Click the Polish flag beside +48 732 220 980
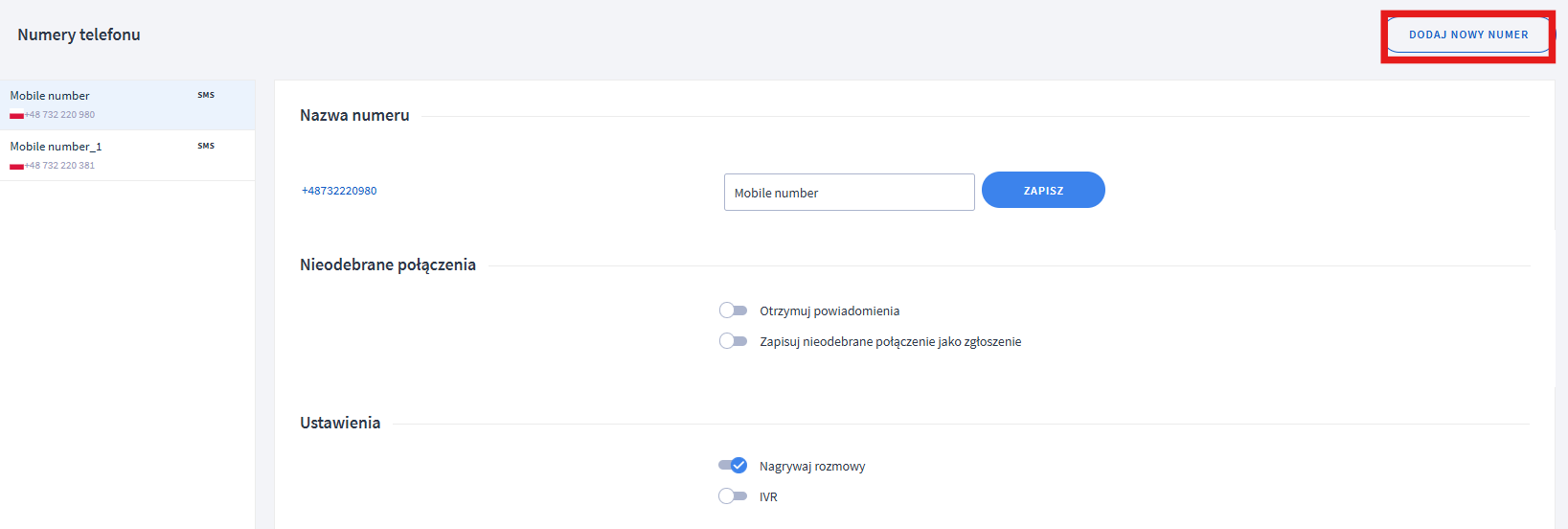 16,116
